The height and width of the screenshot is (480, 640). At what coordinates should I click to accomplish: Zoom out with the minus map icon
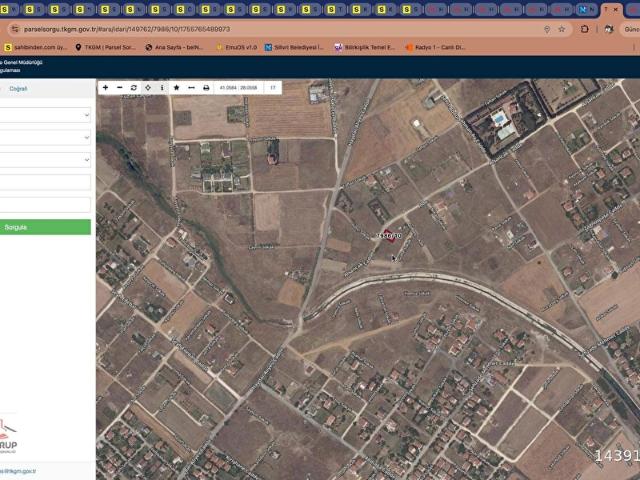click(120, 88)
